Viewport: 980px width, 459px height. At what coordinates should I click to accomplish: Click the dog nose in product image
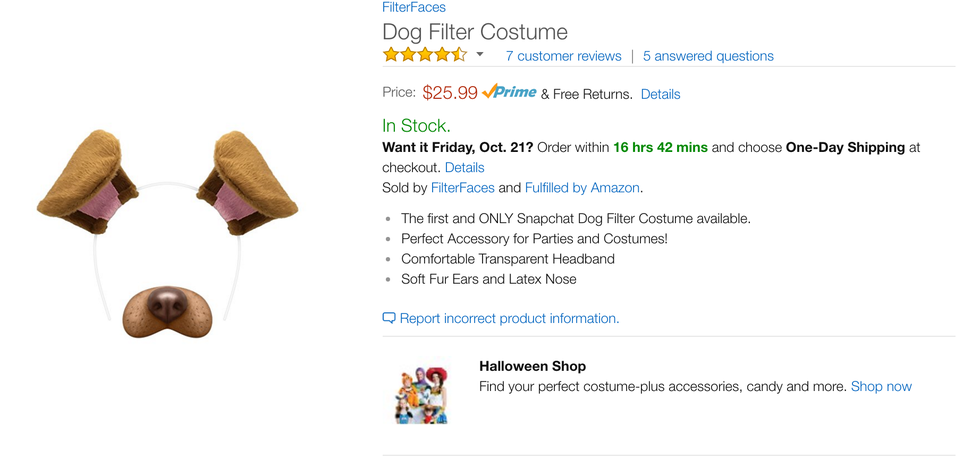point(167,308)
